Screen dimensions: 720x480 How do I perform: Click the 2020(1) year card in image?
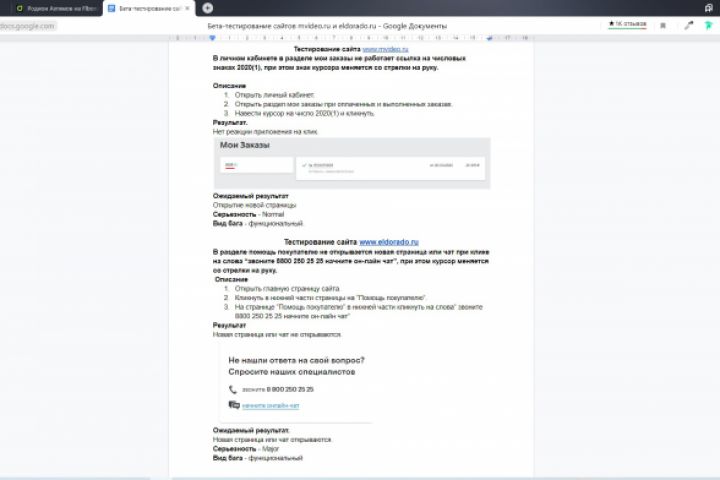(256, 165)
